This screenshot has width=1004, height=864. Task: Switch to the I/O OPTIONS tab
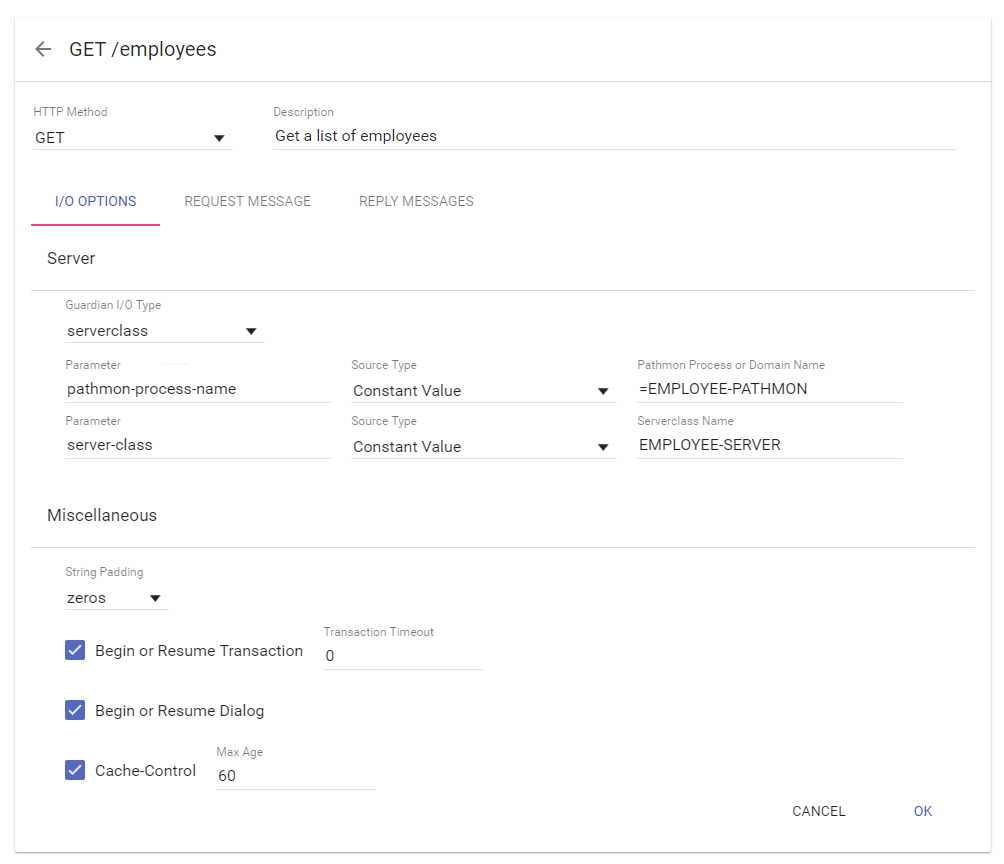point(96,201)
